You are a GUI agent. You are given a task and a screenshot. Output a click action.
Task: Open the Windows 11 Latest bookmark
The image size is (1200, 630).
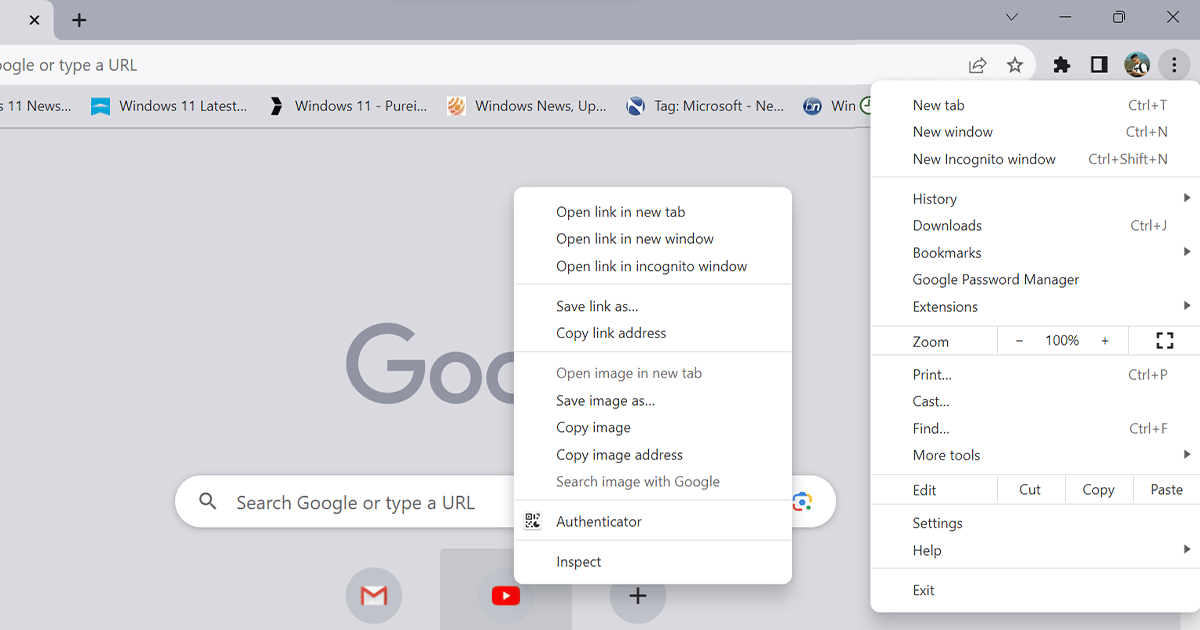point(170,105)
